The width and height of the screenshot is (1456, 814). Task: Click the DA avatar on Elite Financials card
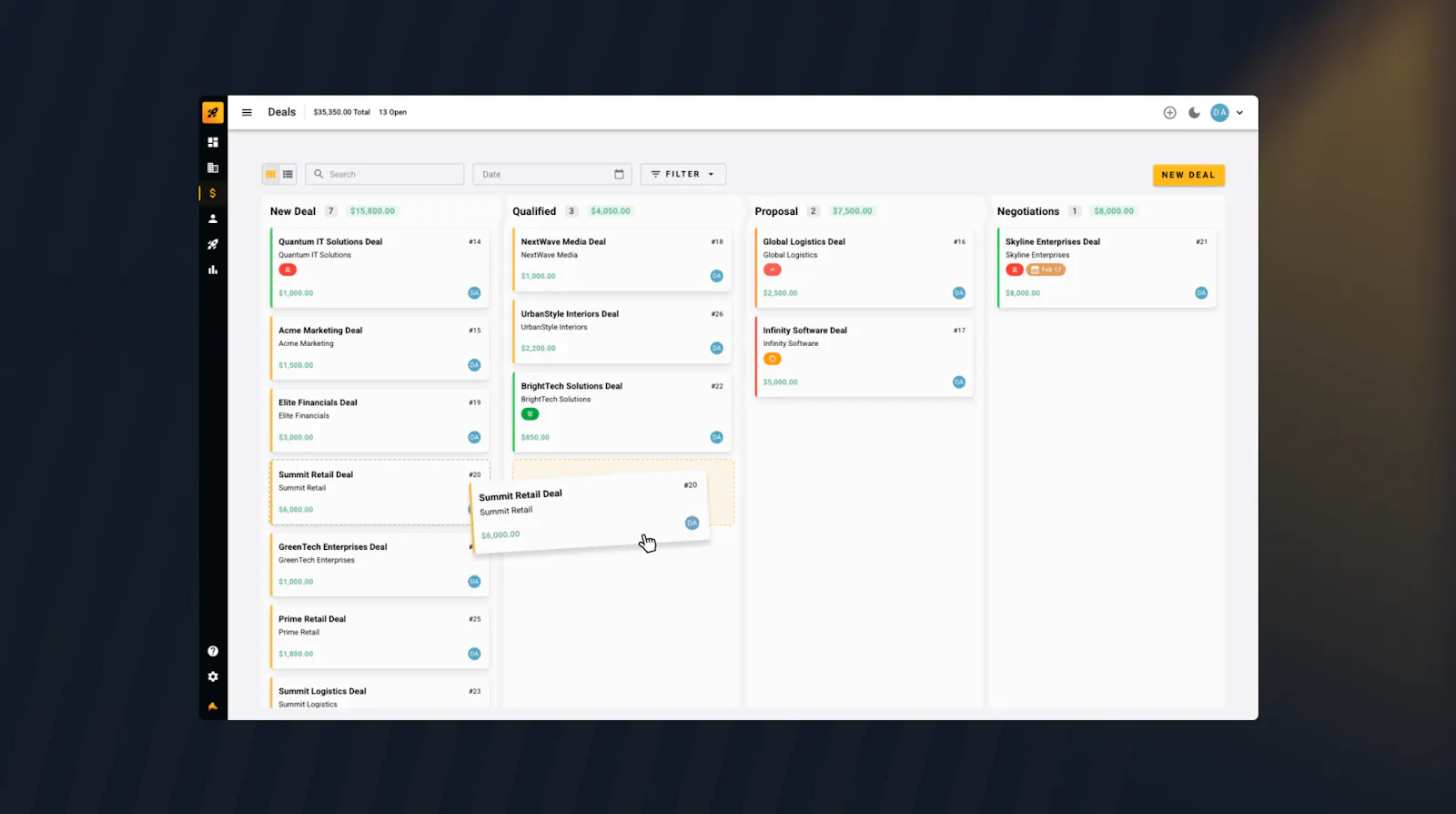click(474, 437)
